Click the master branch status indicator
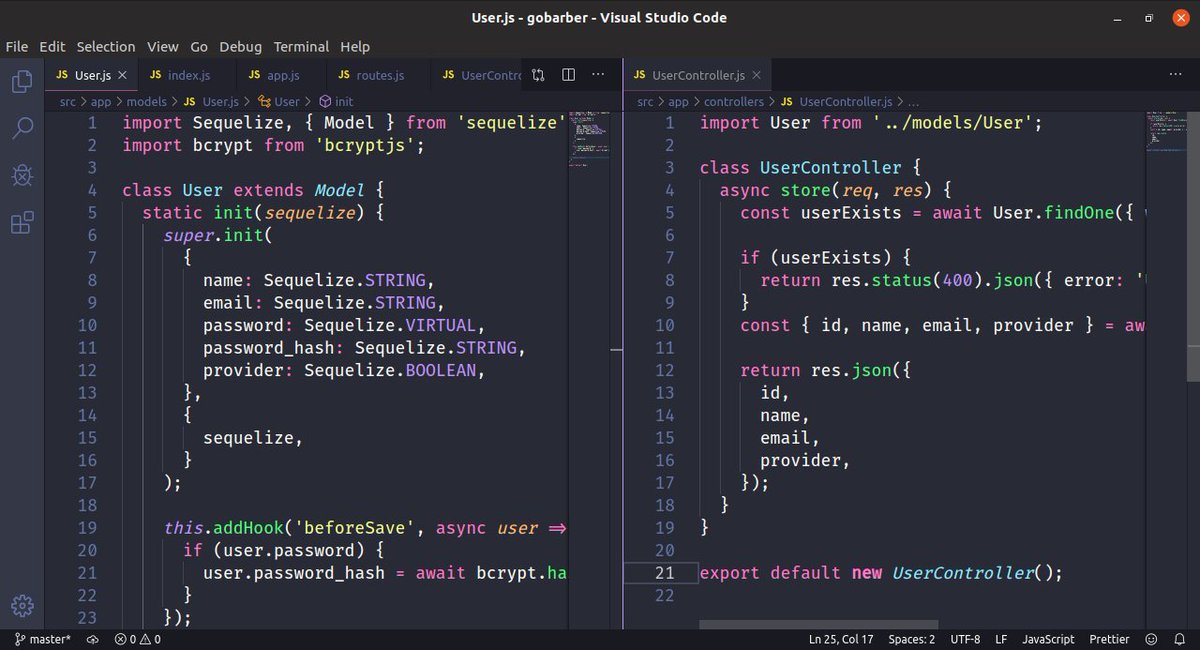 pos(42,639)
